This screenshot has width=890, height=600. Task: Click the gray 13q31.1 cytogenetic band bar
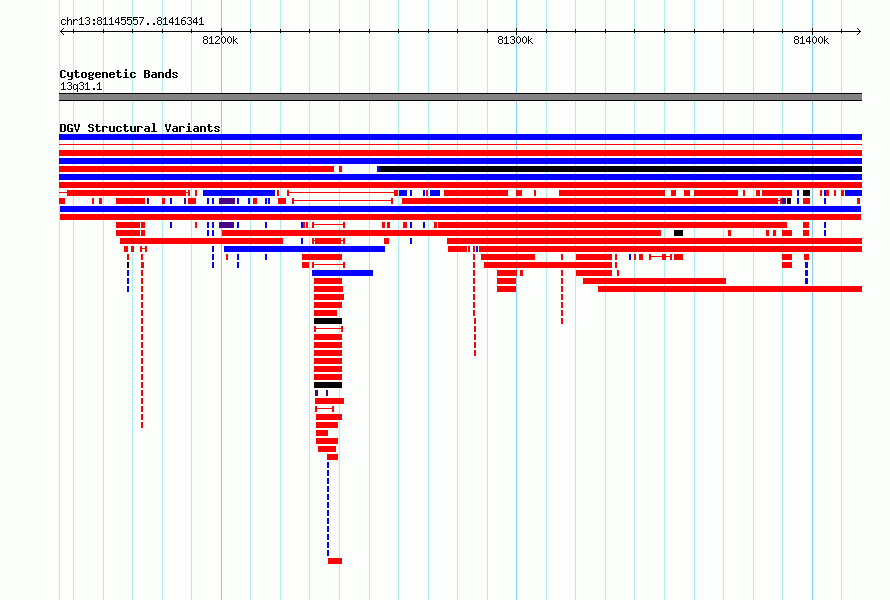click(x=460, y=97)
